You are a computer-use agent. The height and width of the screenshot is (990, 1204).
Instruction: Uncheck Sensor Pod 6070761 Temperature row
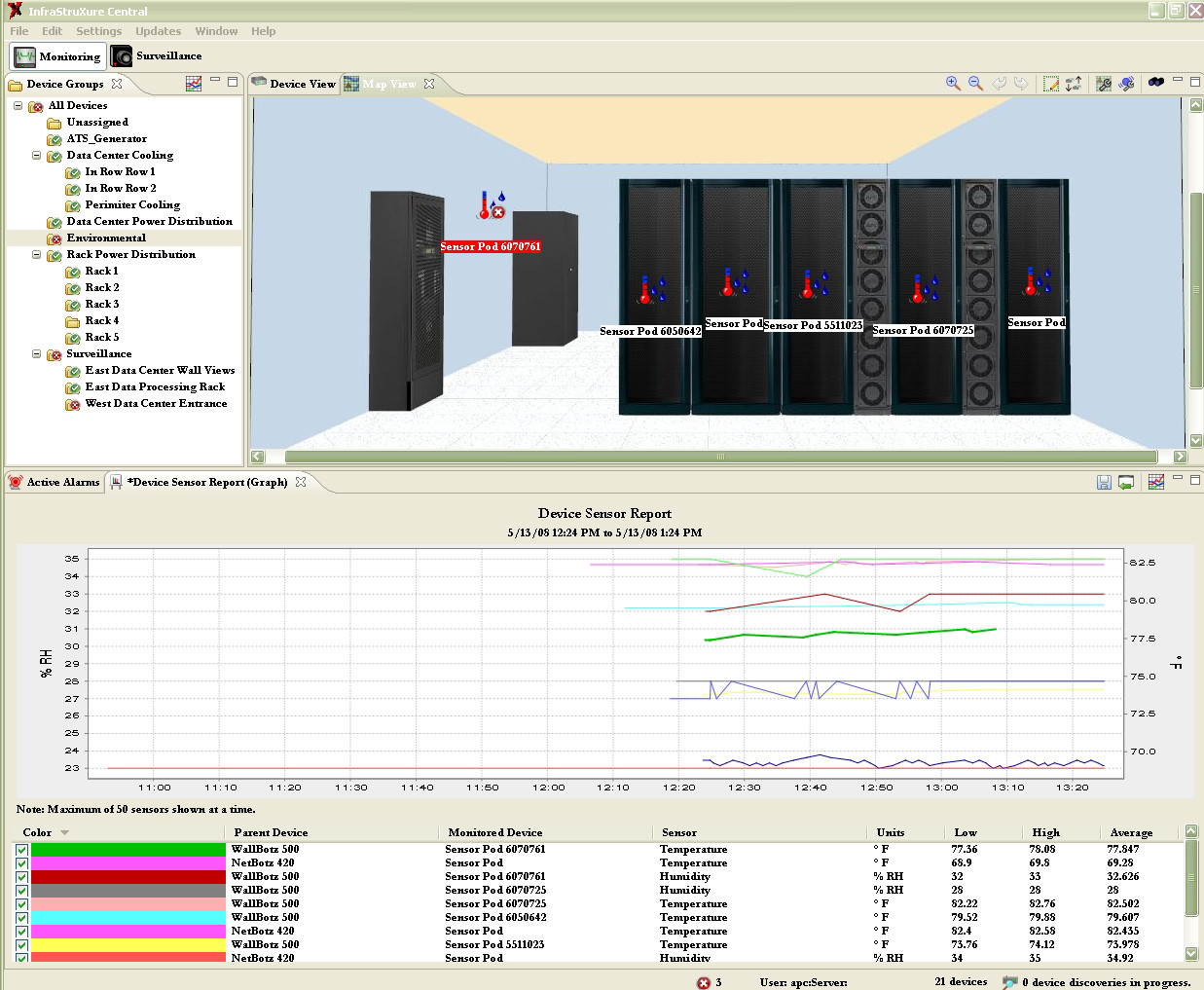coord(21,850)
